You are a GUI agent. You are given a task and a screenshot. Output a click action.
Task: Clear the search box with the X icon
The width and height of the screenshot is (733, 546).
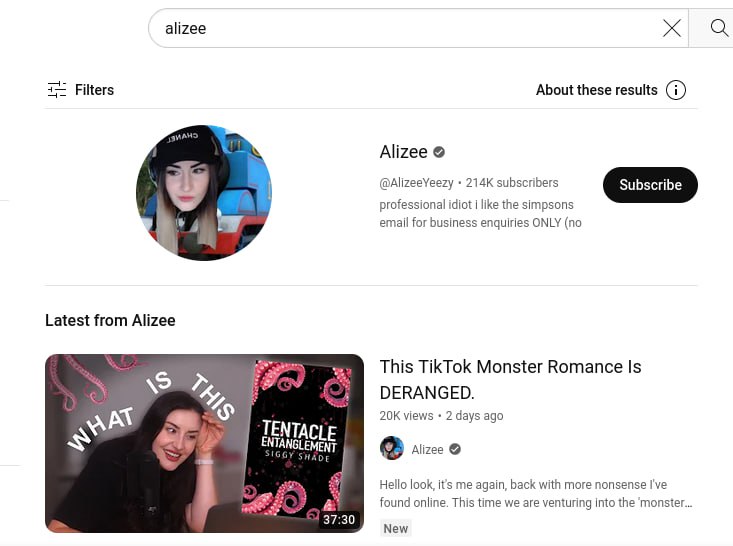tap(672, 29)
